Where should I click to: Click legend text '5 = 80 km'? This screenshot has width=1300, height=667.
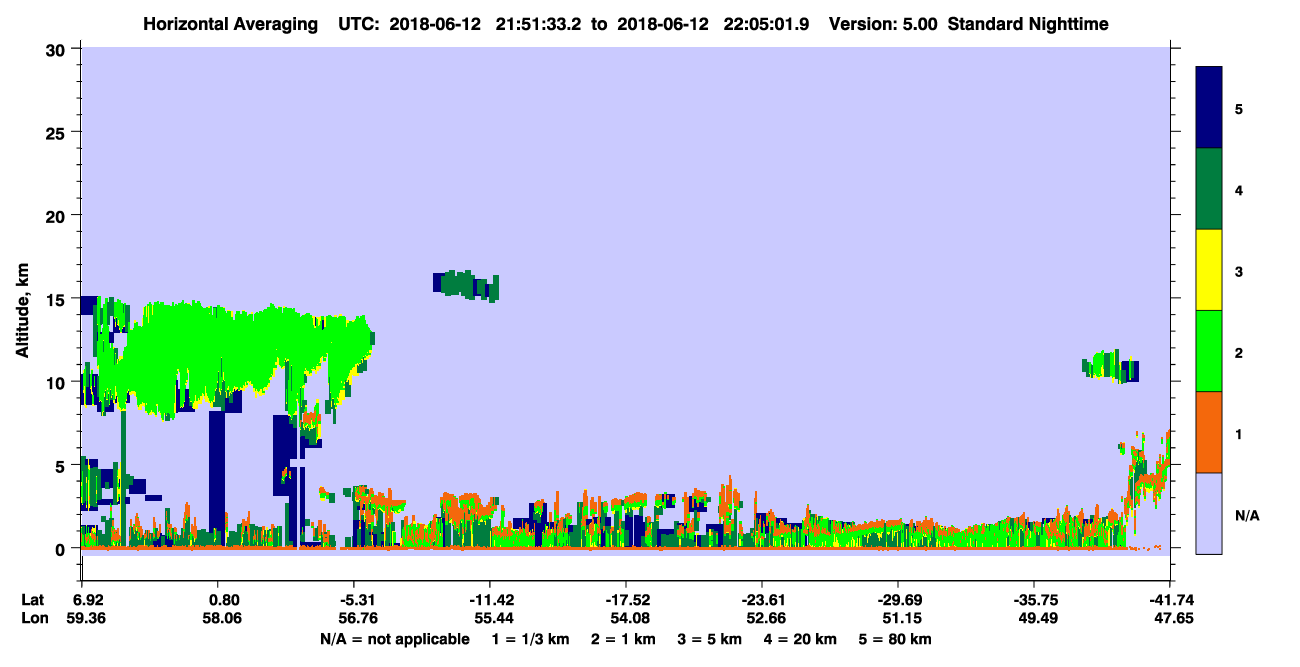coord(896,639)
